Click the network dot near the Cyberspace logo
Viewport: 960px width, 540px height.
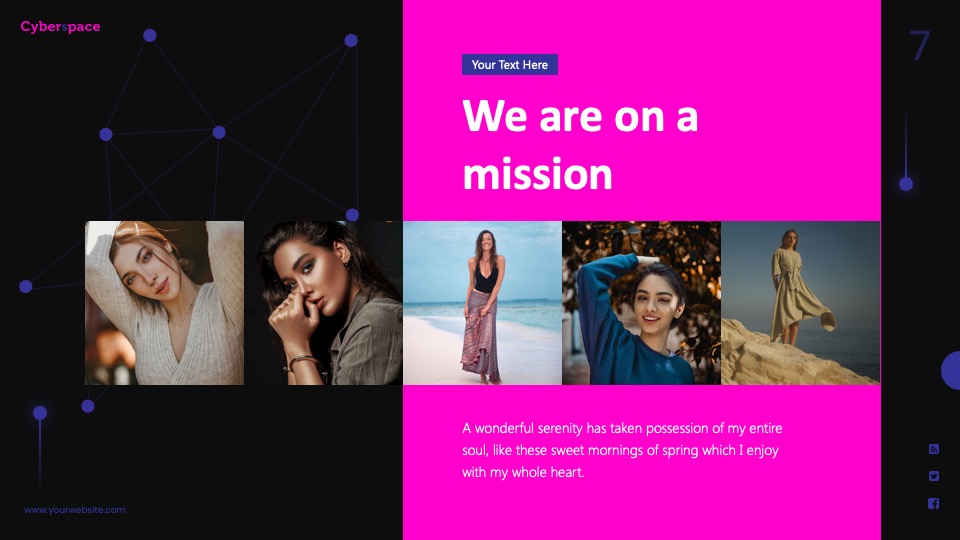(149, 36)
